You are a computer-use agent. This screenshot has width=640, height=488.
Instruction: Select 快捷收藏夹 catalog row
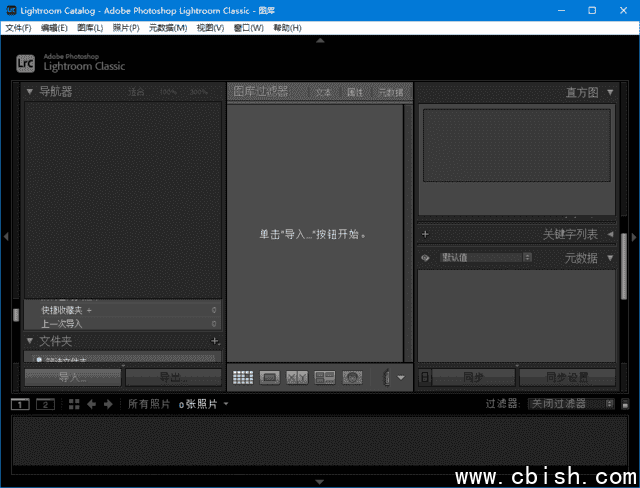point(122,310)
